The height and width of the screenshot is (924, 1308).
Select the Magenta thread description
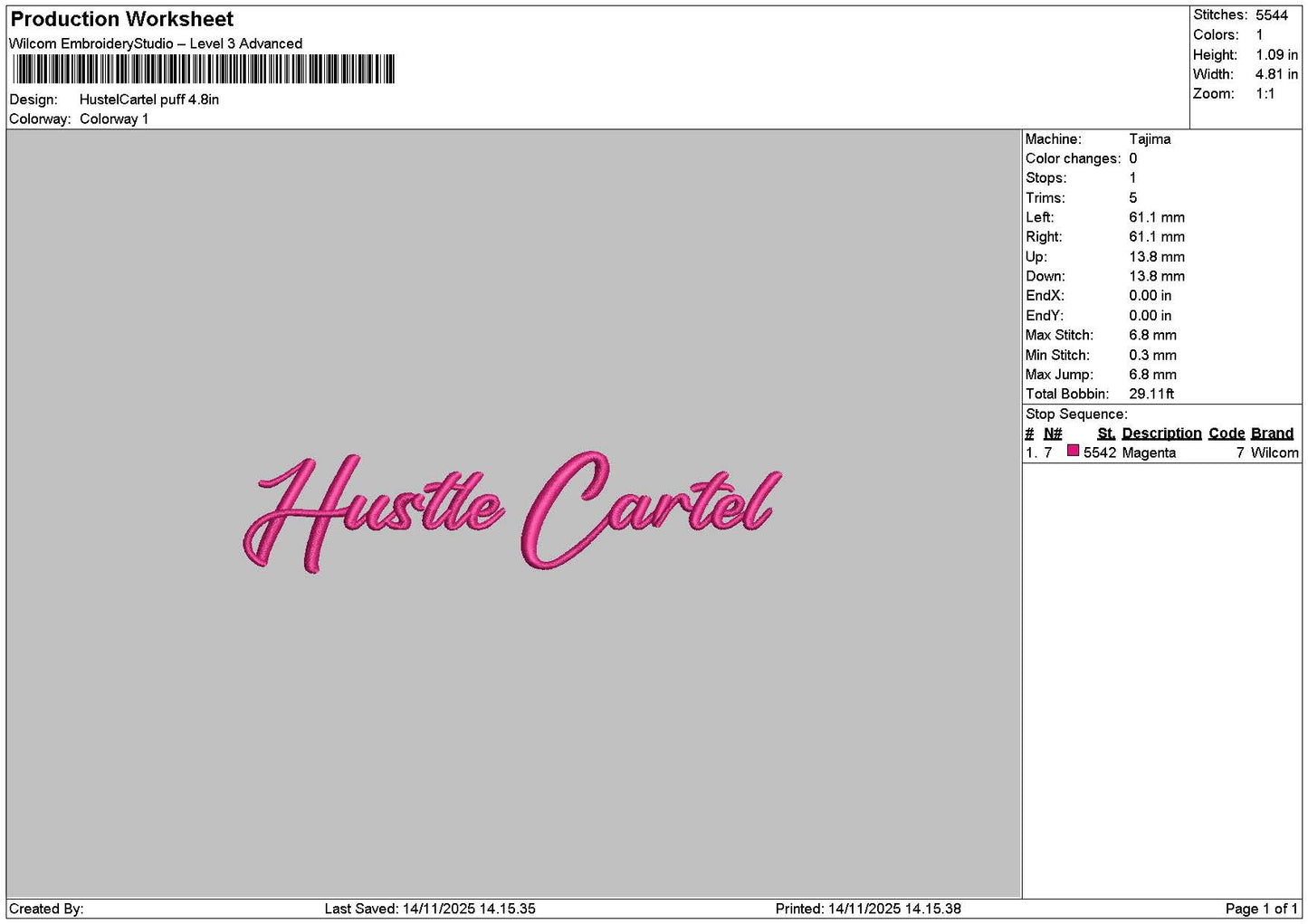[x=1149, y=453]
